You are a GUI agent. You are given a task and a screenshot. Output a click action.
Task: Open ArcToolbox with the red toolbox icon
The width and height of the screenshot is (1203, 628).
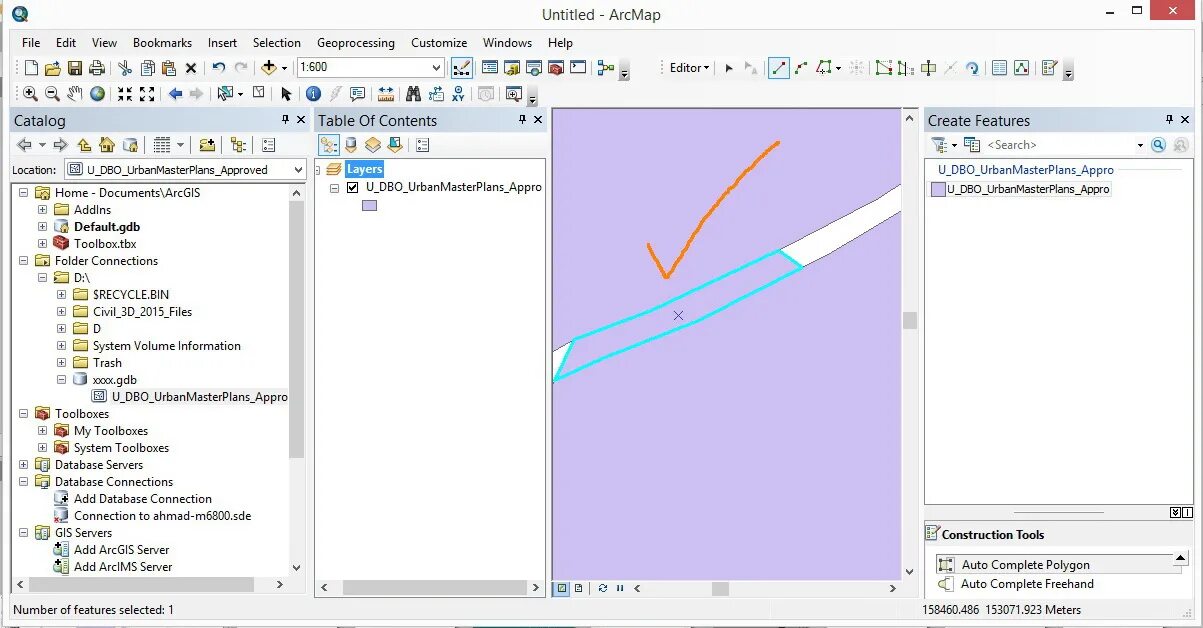(x=555, y=68)
